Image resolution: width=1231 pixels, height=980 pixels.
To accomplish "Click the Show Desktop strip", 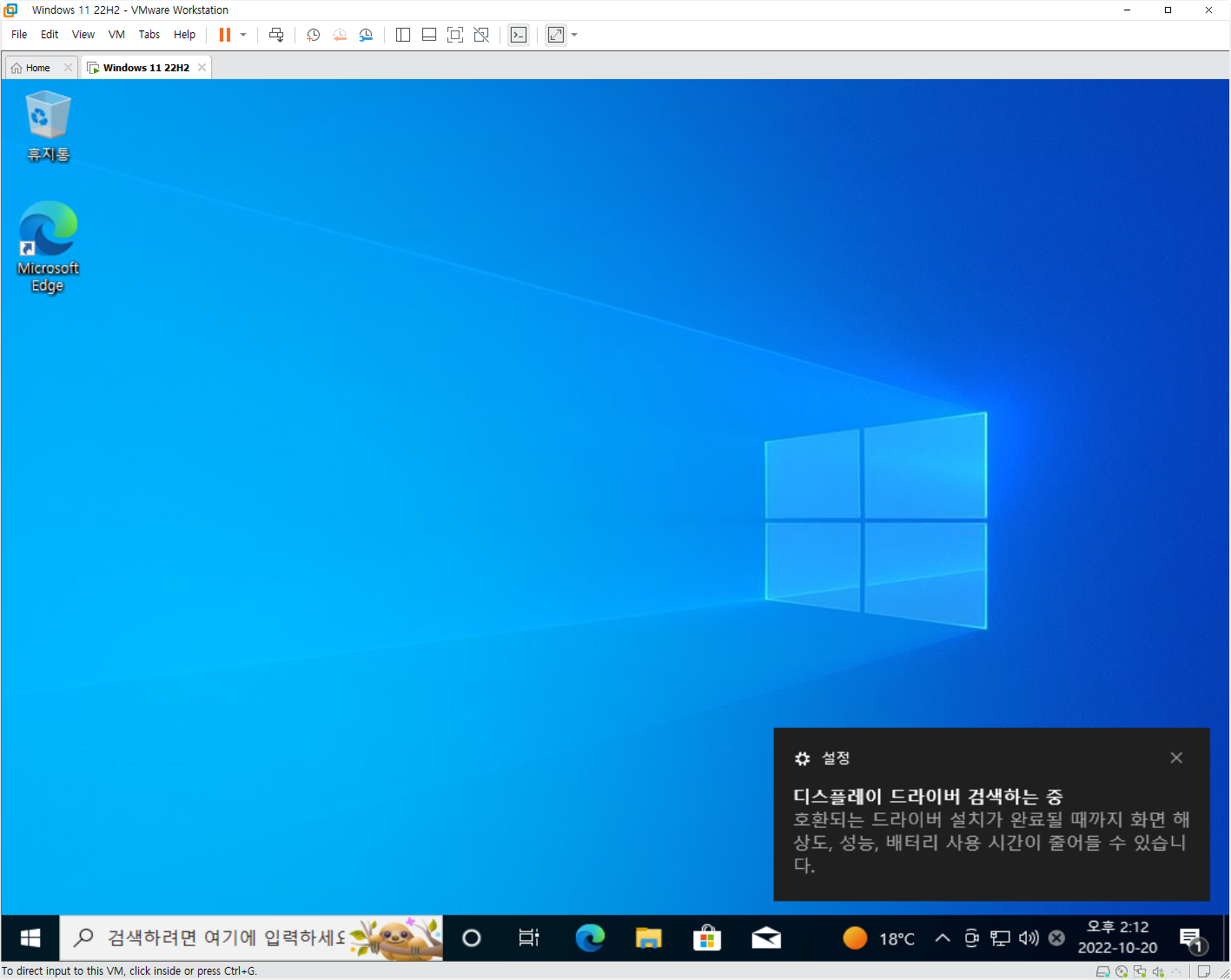I will click(1226, 938).
